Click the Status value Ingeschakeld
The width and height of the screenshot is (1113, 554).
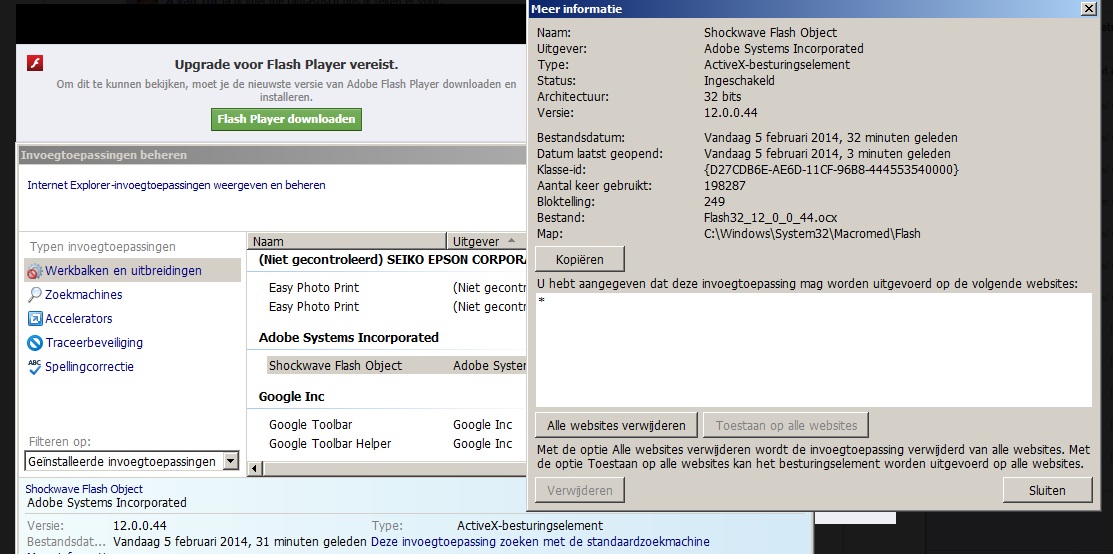(x=739, y=80)
